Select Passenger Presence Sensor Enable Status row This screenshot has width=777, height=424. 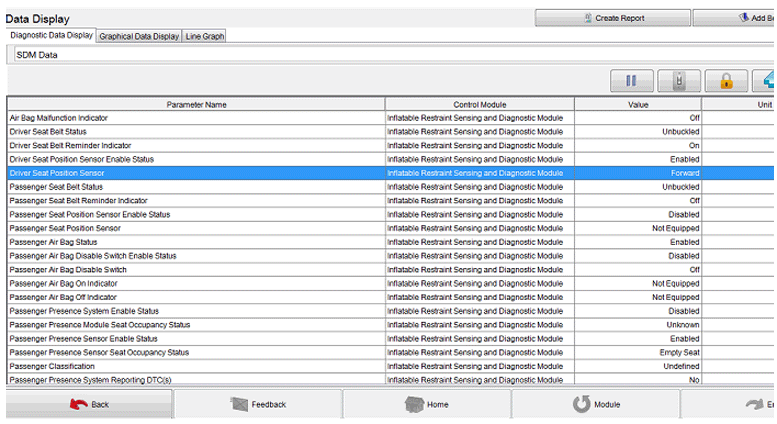click(x=390, y=339)
